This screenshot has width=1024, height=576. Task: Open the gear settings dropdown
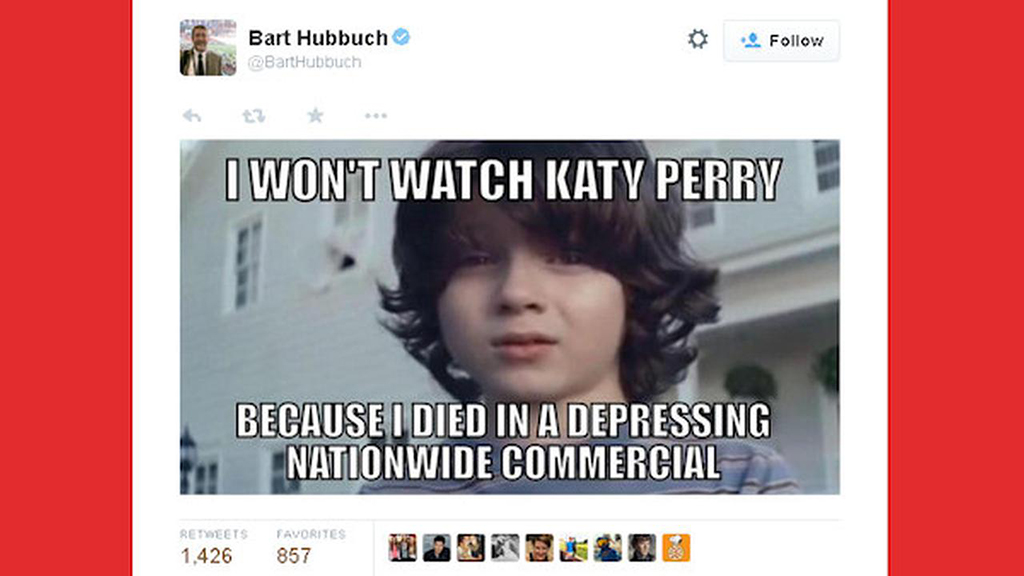pyautogui.click(x=697, y=39)
